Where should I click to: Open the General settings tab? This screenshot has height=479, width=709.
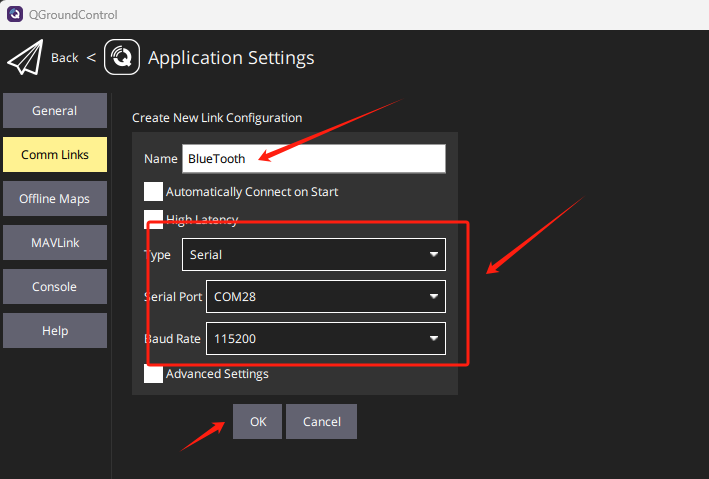[x=54, y=111]
